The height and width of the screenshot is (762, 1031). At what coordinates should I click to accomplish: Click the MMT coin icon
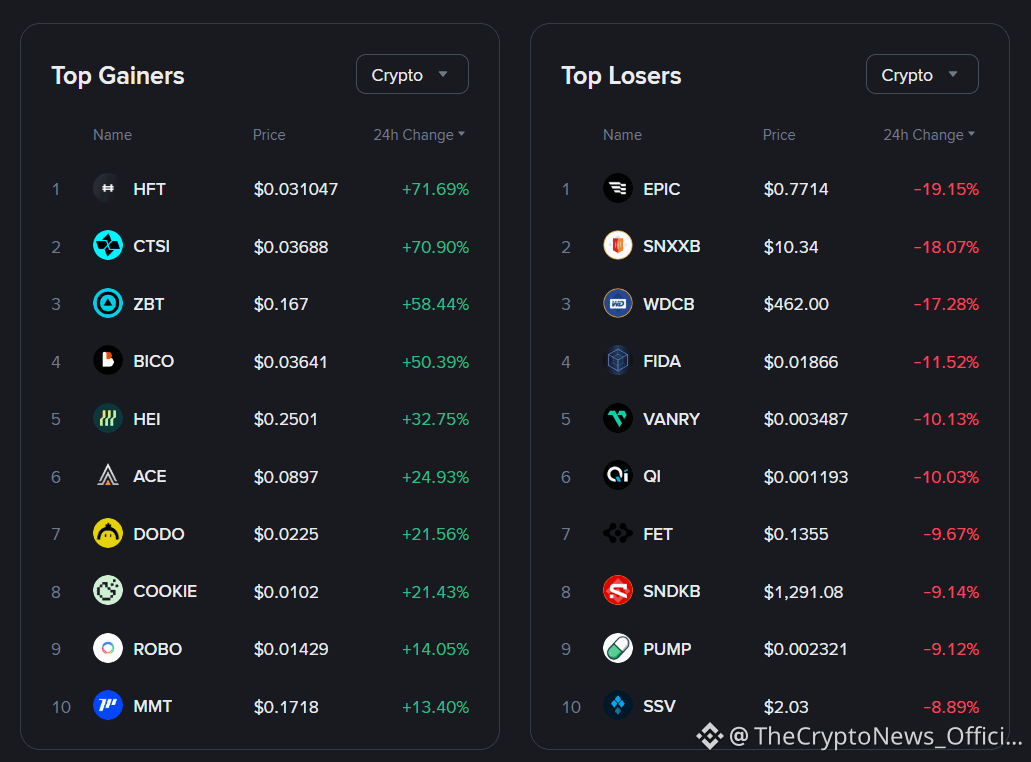coord(108,706)
